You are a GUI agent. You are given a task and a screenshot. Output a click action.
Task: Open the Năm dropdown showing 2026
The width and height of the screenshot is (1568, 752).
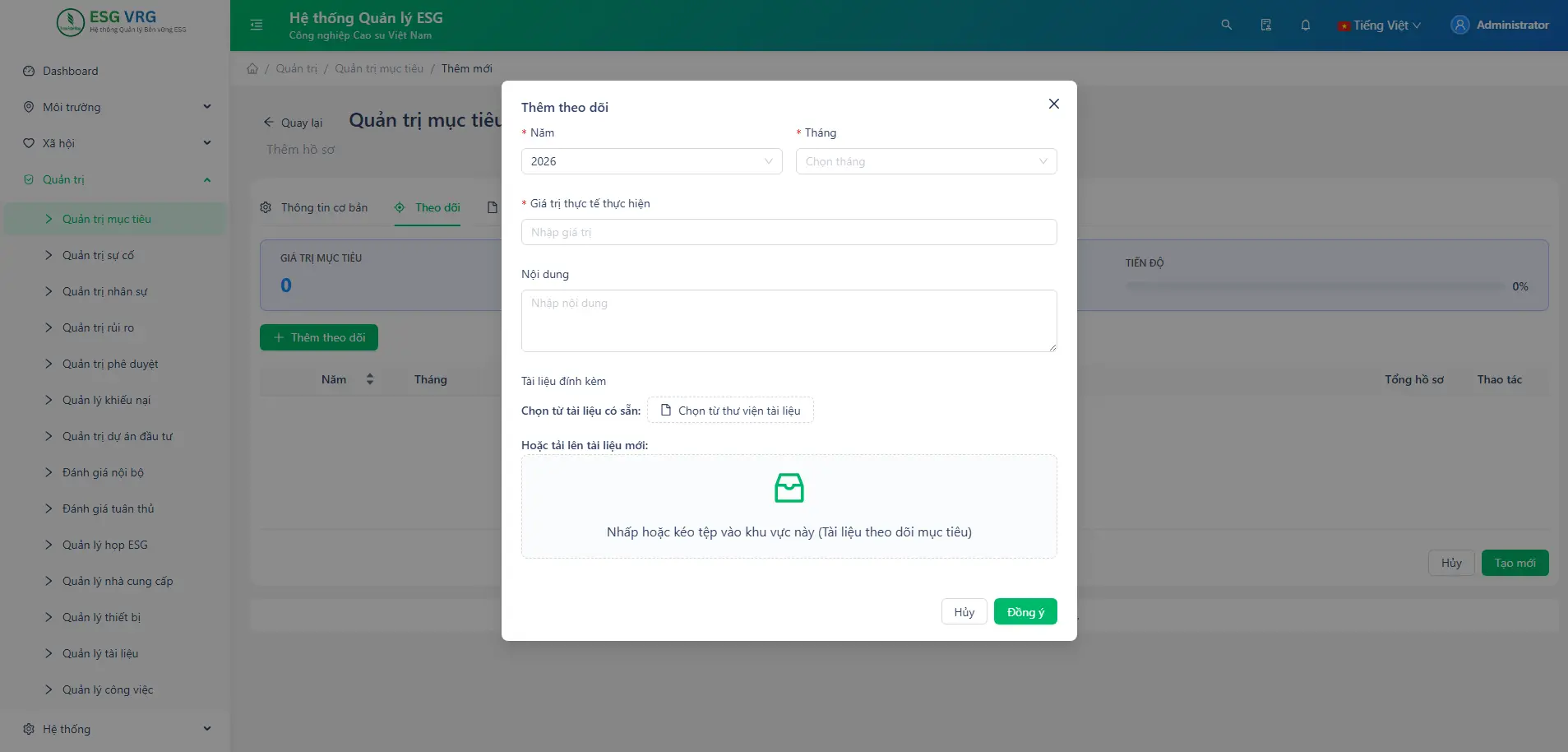pos(651,161)
